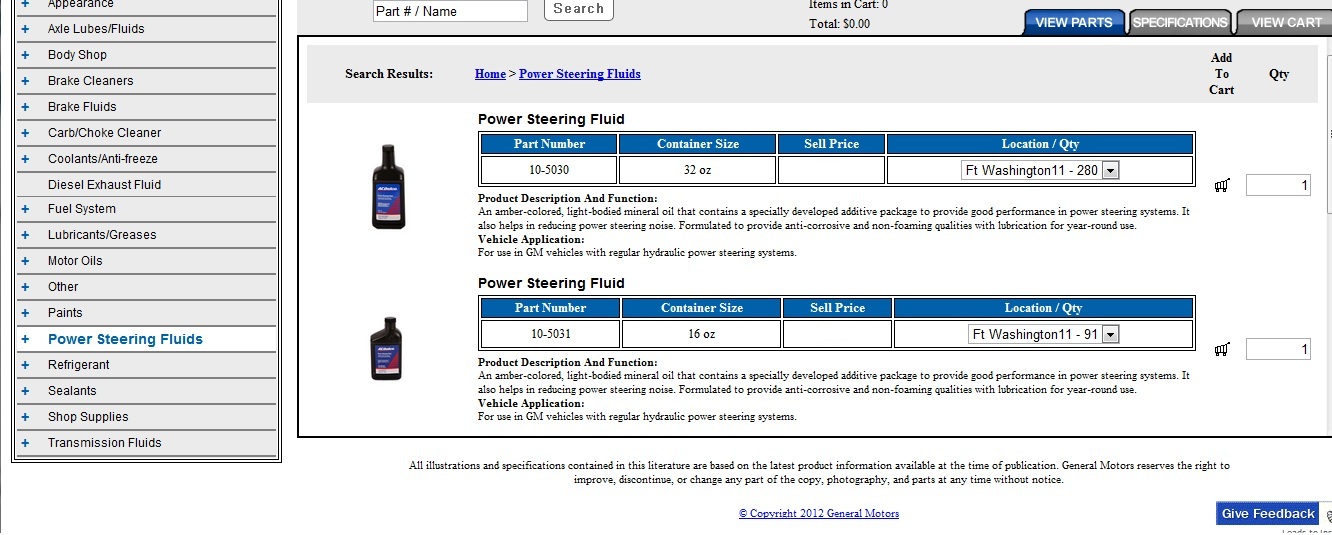Follow the Home breadcrumb link
This screenshot has width=1332, height=535.
click(x=490, y=74)
